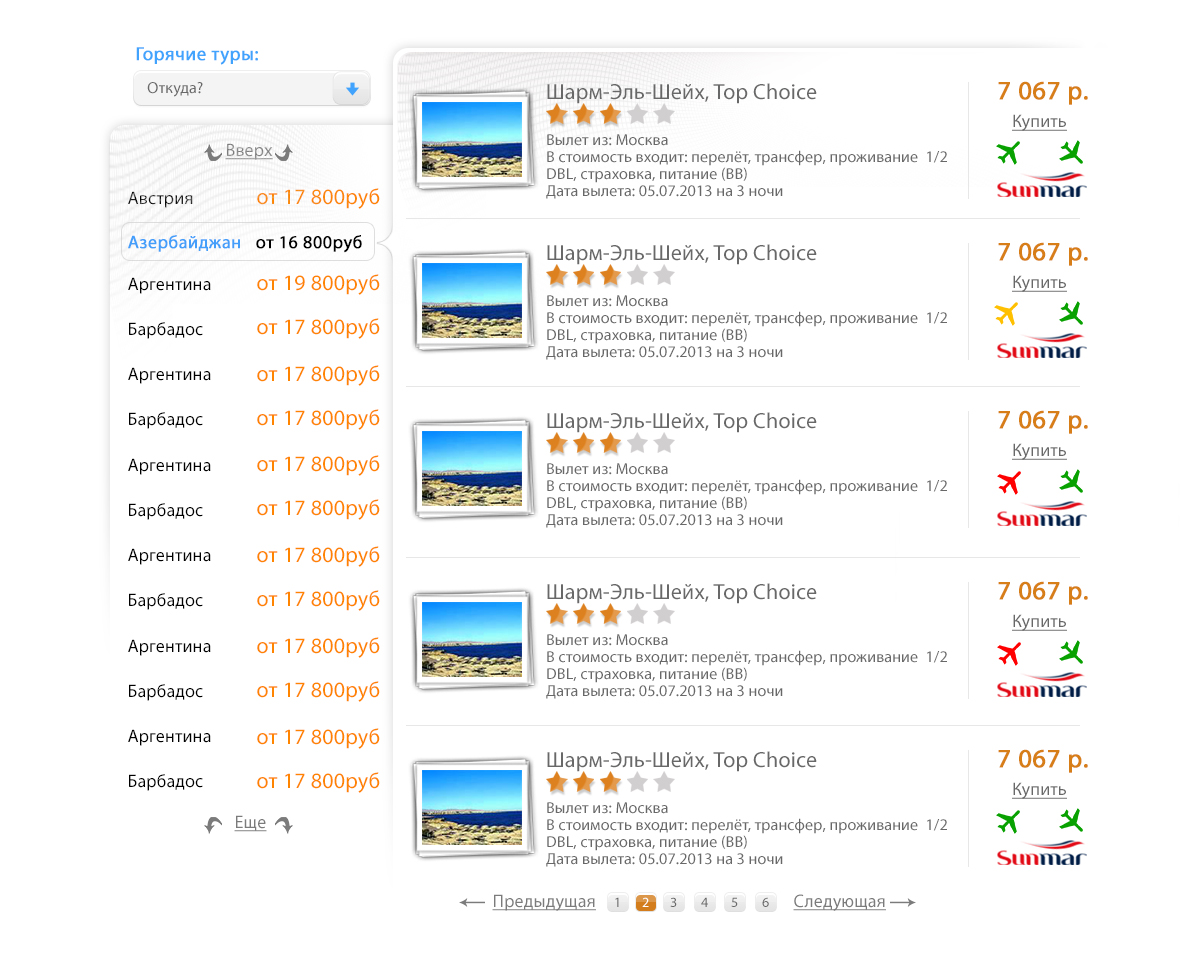Click the curved arrow right of Еще
The image size is (1183, 978).
tap(284, 825)
